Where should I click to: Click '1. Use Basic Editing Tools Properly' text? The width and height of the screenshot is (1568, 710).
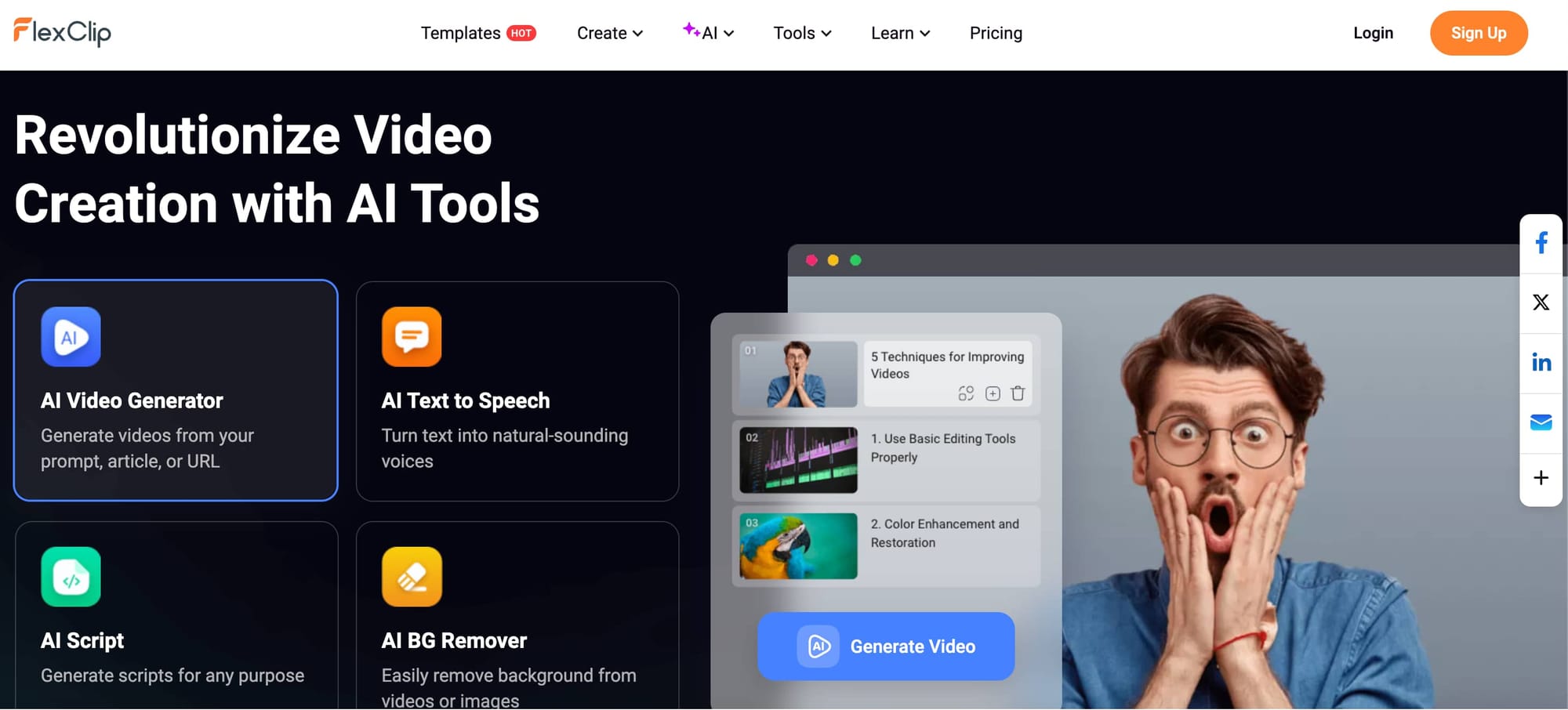(x=943, y=447)
